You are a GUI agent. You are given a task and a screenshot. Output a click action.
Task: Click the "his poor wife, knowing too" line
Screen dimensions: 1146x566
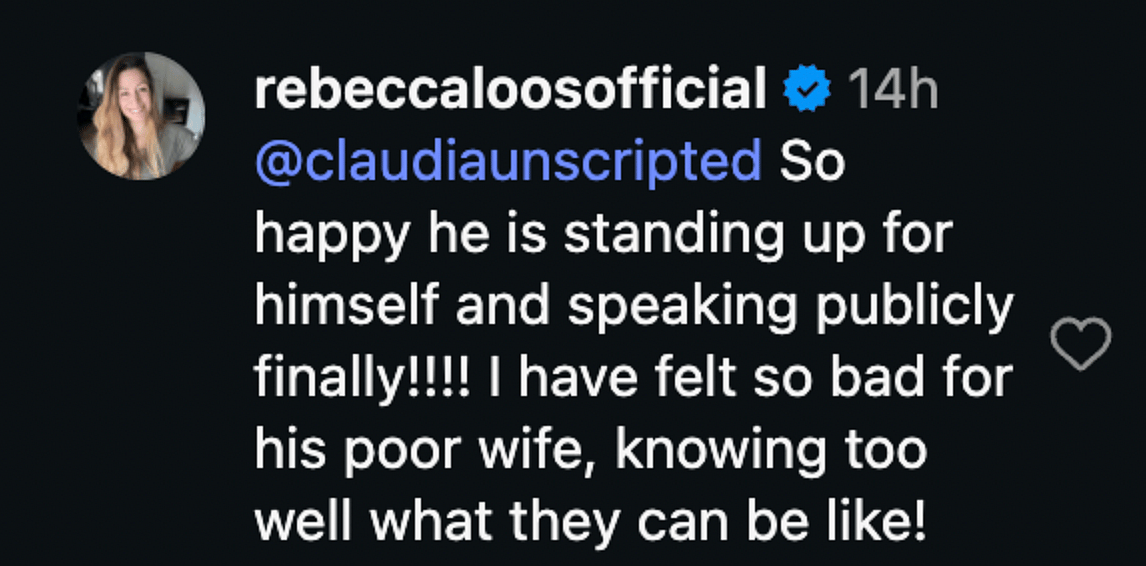[x=590, y=451]
